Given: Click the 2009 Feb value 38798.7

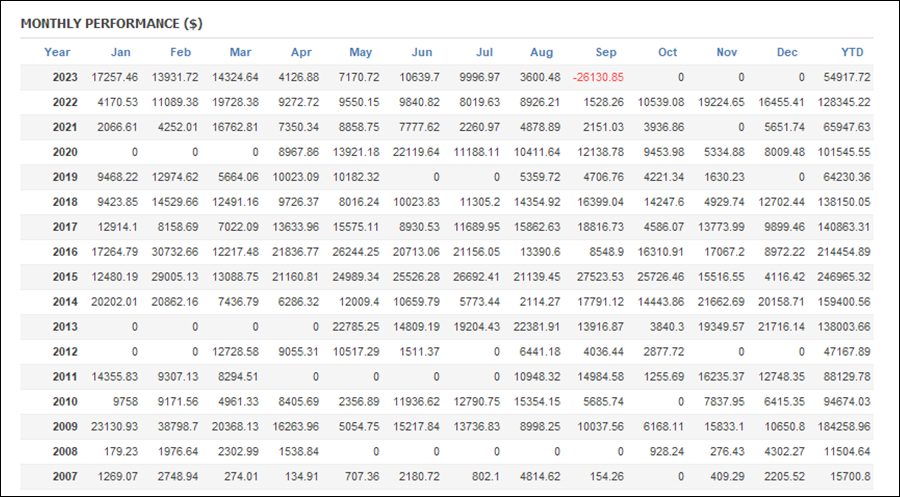Looking at the screenshot, I should coord(174,426).
